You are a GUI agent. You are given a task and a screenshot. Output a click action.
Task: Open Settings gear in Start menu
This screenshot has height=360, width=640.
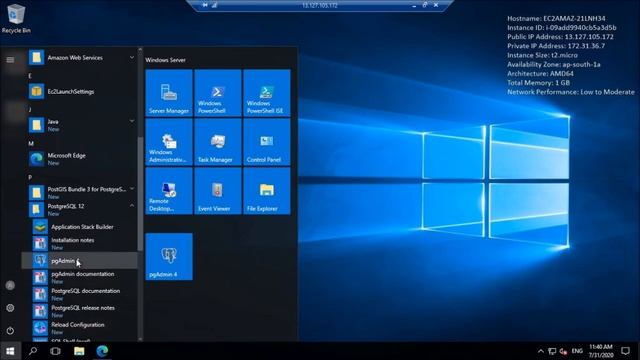tap(10, 308)
